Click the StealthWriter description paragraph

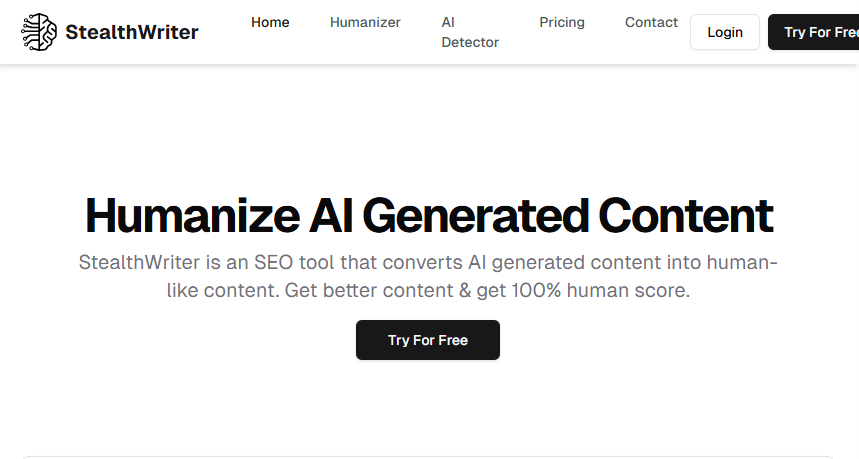[x=428, y=276]
